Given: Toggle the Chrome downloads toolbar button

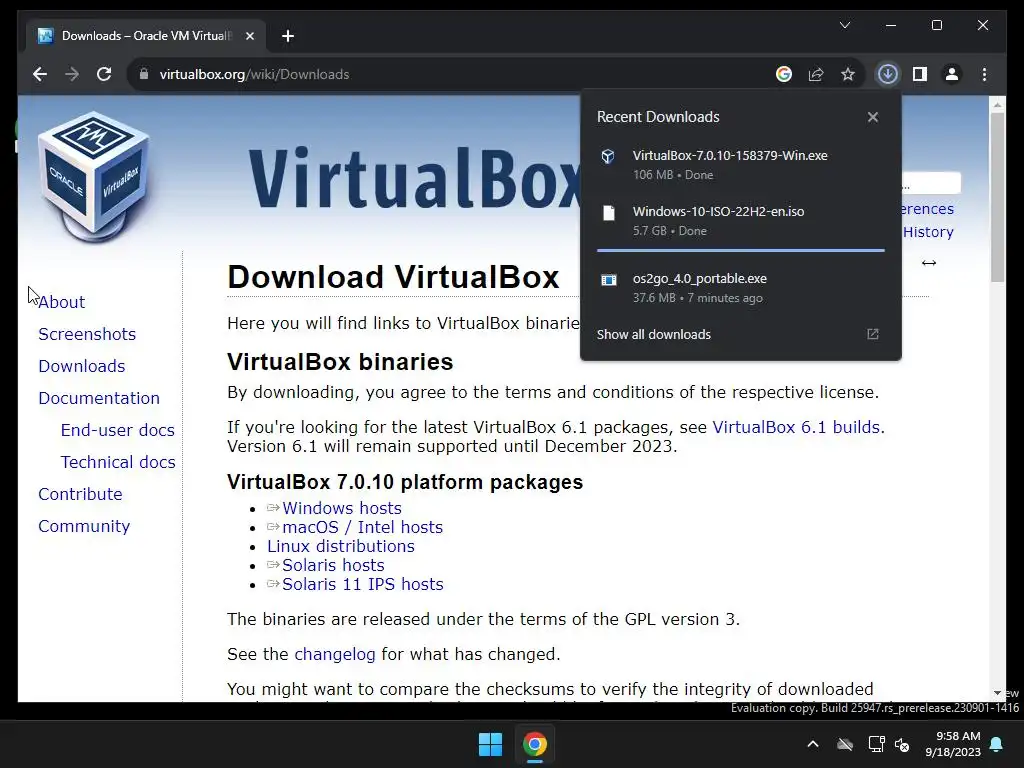Looking at the screenshot, I should 888,74.
